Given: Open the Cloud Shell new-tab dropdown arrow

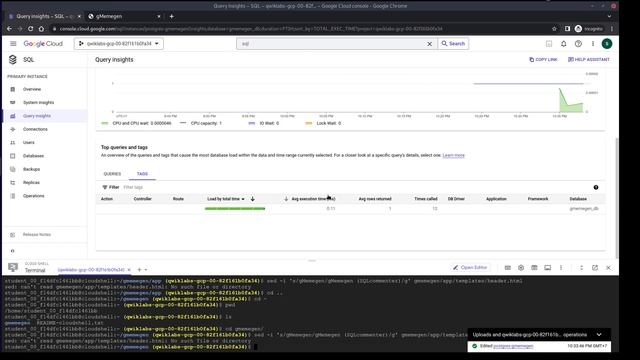Looking at the screenshot, I should pyautogui.click(x=146, y=270).
